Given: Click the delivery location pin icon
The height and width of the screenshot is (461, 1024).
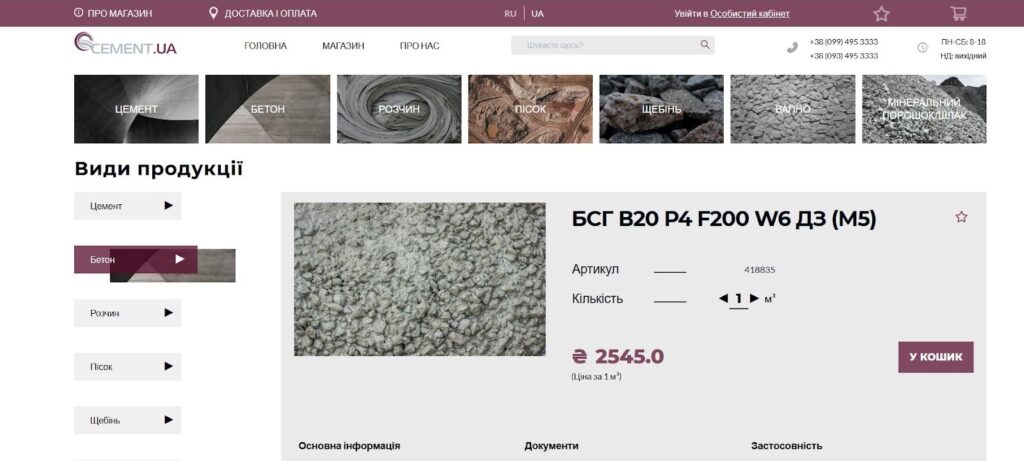Looking at the screenshot, I should click(213, 13).
